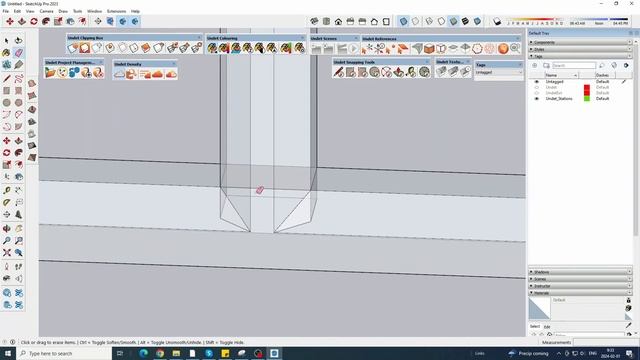This screenshot has width=640, height=360.
Task: Click the first Undet Snapping Tools icon
Action: [x=338, y=72]
